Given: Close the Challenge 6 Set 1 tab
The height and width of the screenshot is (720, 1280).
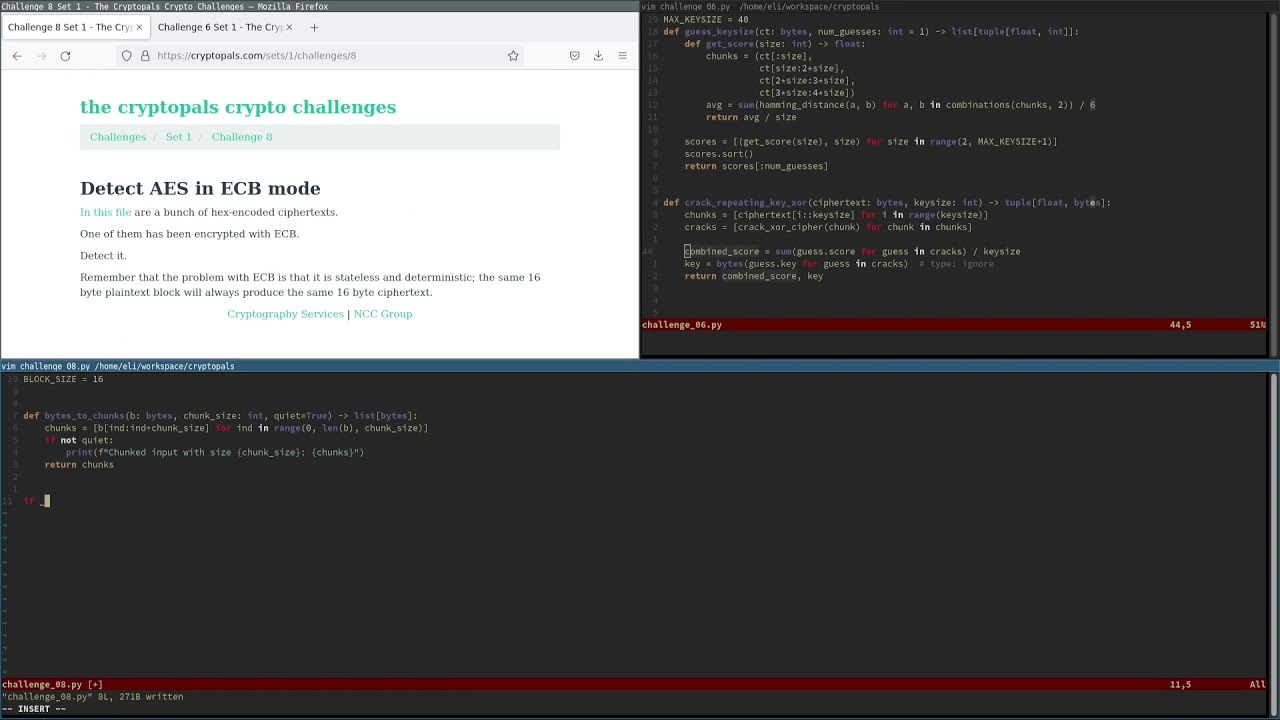Looking at the screenshot, I should (x=289, y=27).
